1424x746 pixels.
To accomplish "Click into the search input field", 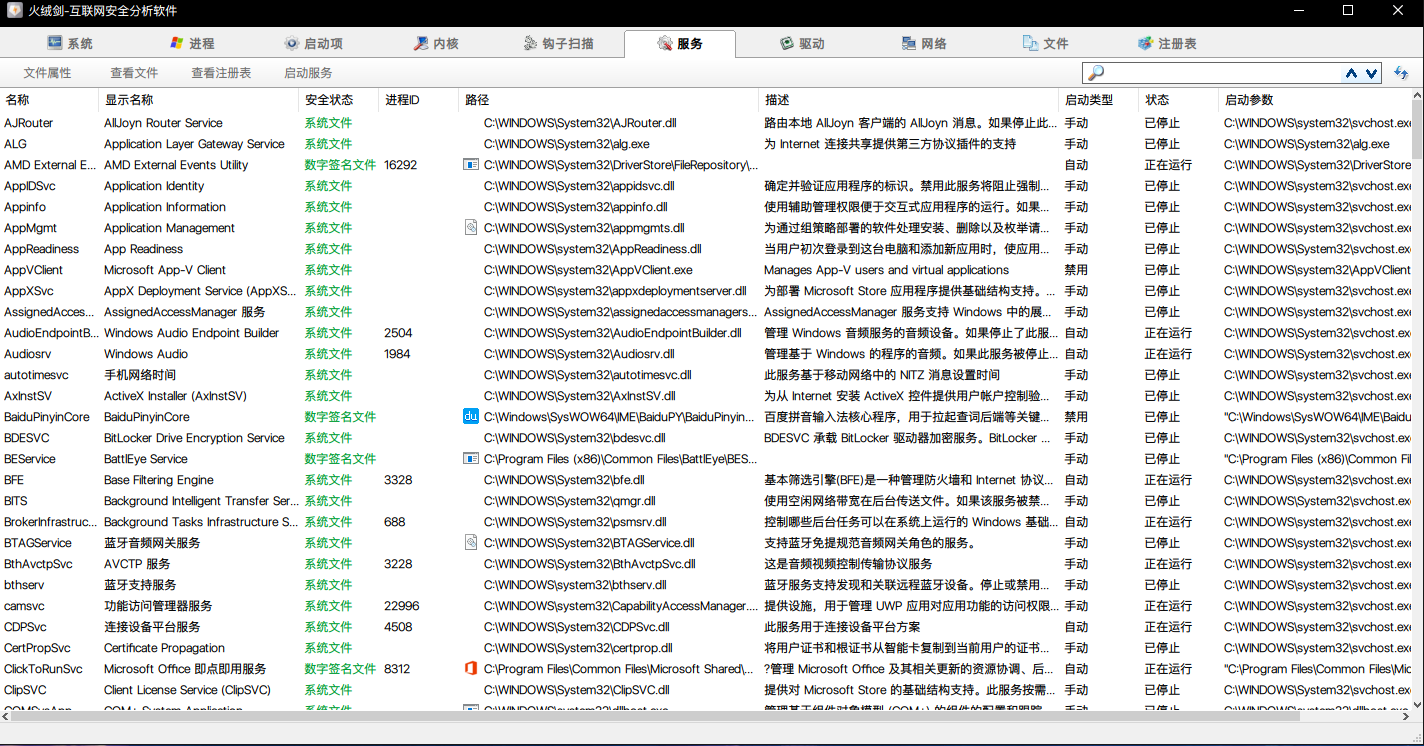I will (x=1223, y=73).
